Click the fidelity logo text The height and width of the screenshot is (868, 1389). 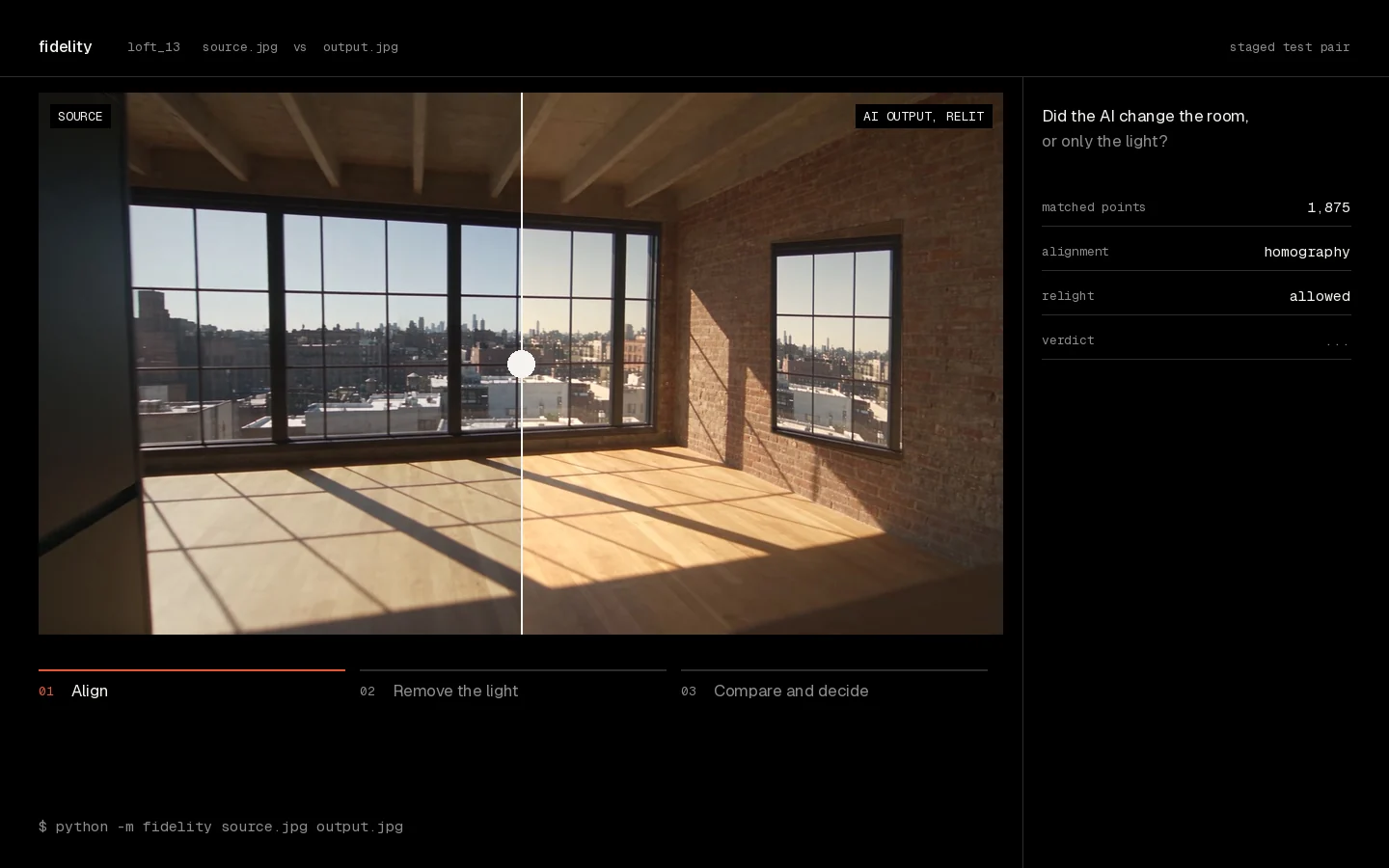(65, 46)
